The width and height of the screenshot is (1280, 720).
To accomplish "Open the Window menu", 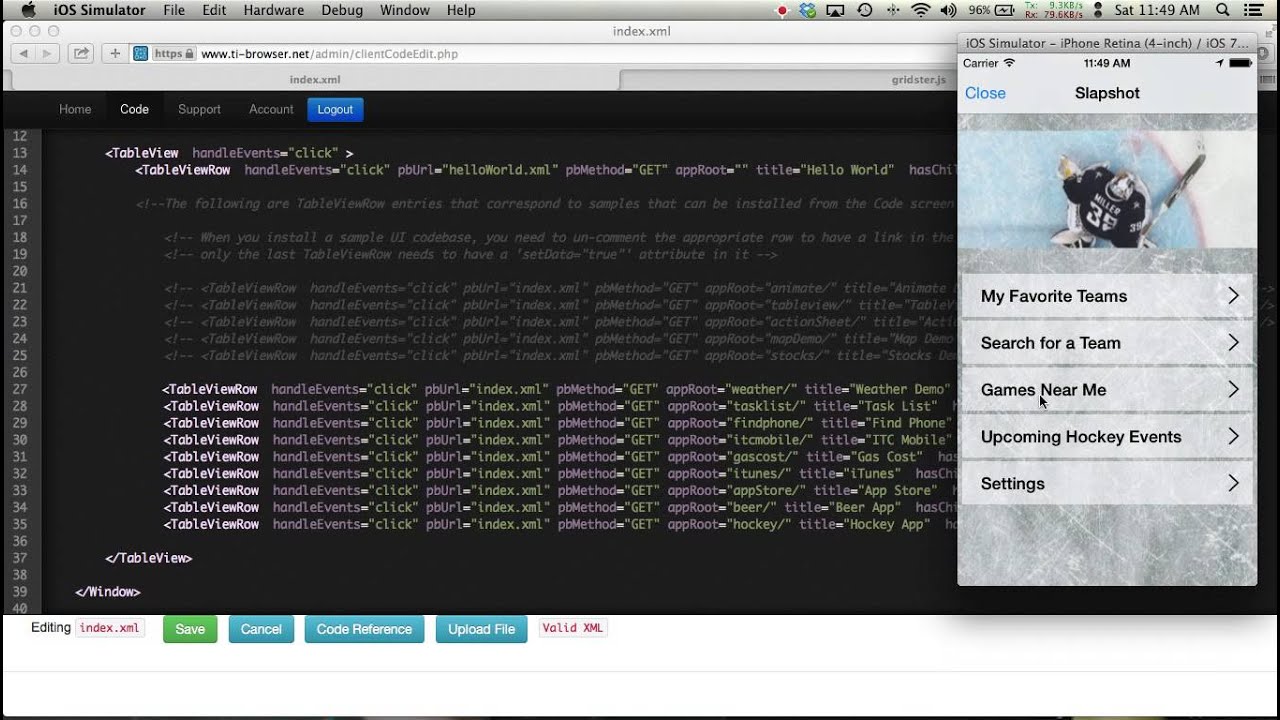I will click(x=405, y=10).
